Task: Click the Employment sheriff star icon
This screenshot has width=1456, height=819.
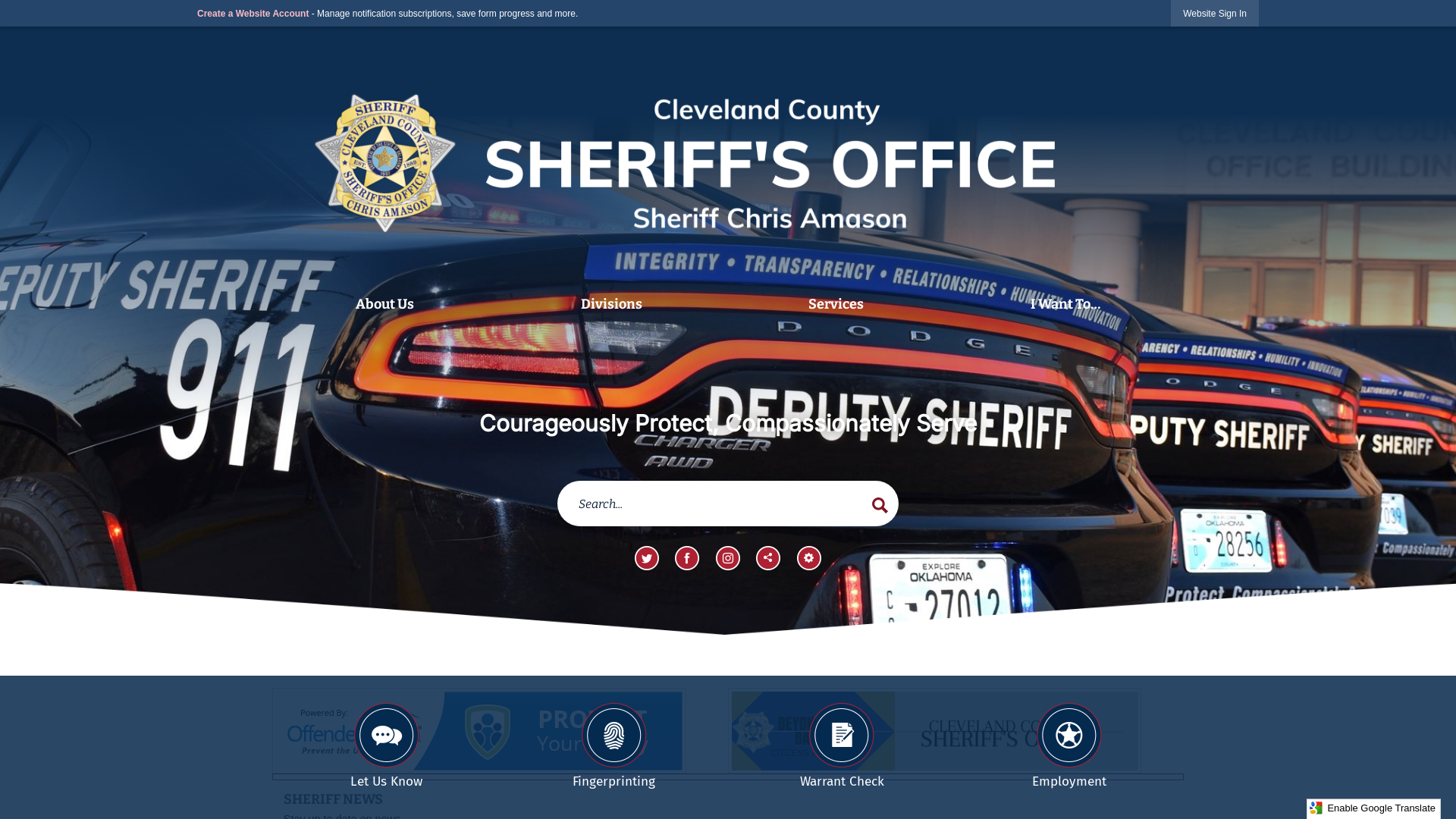Action: [1069, 735]
